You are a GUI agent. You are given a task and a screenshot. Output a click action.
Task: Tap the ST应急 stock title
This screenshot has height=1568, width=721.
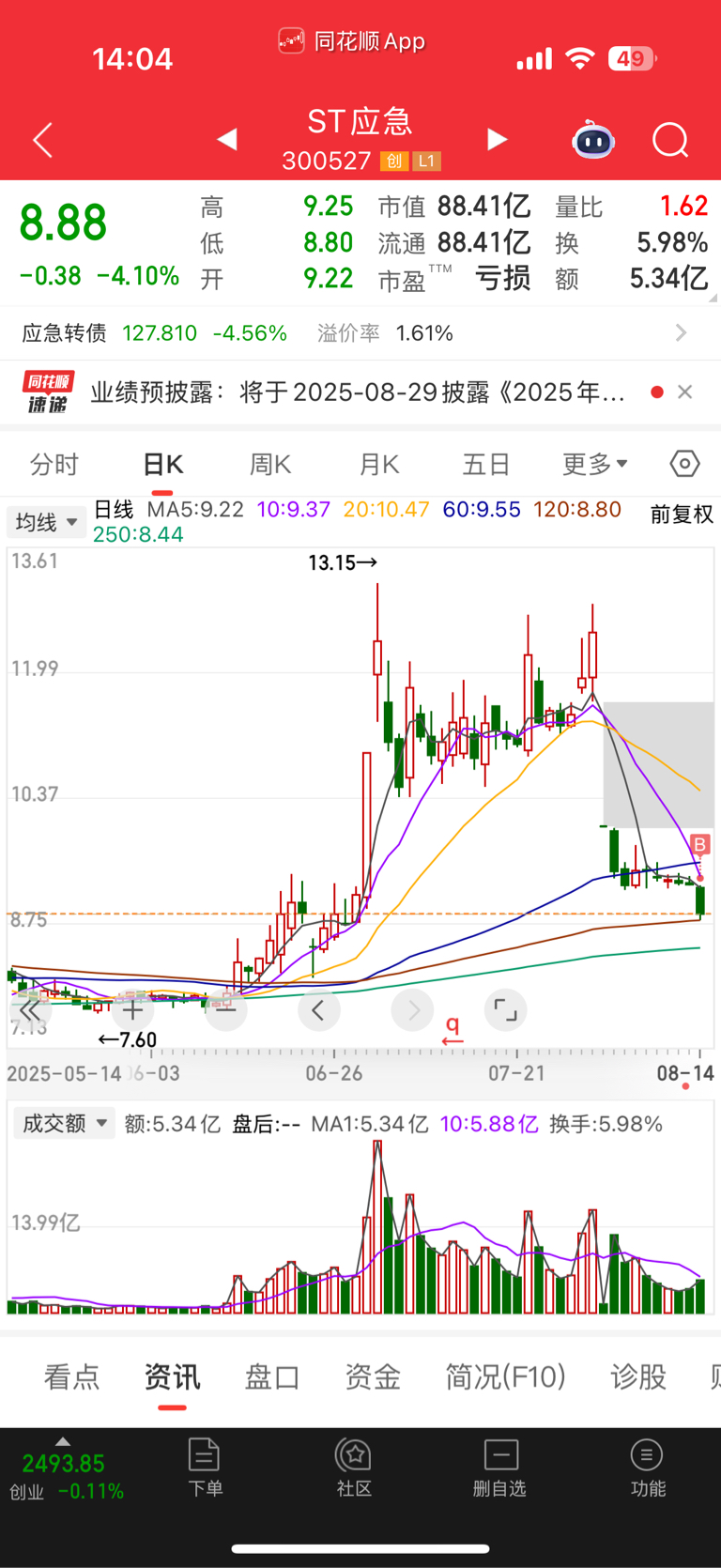(x=360, y=122)
